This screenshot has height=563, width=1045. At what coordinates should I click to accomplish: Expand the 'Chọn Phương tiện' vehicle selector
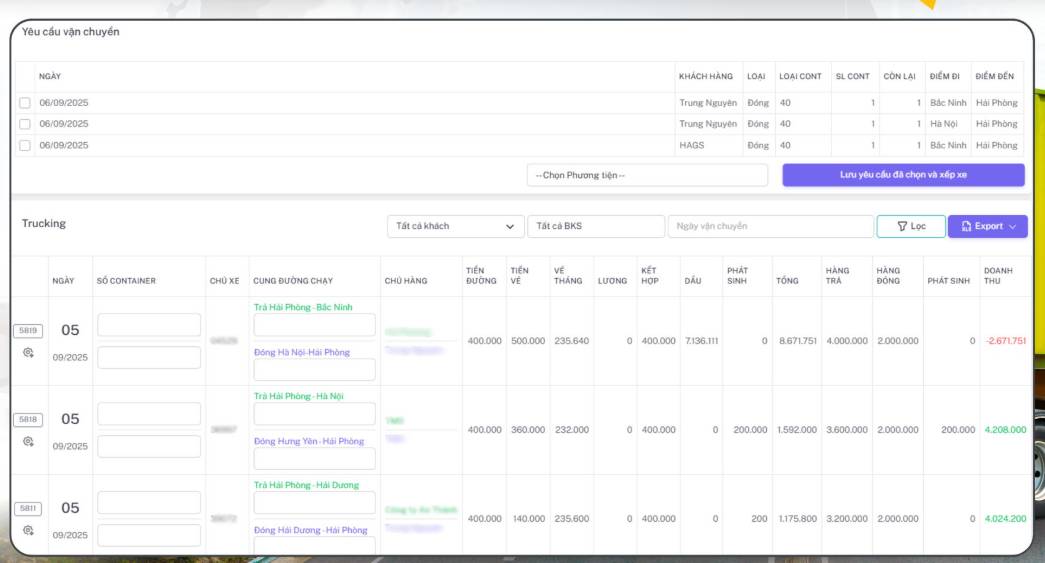click(648, 176)
